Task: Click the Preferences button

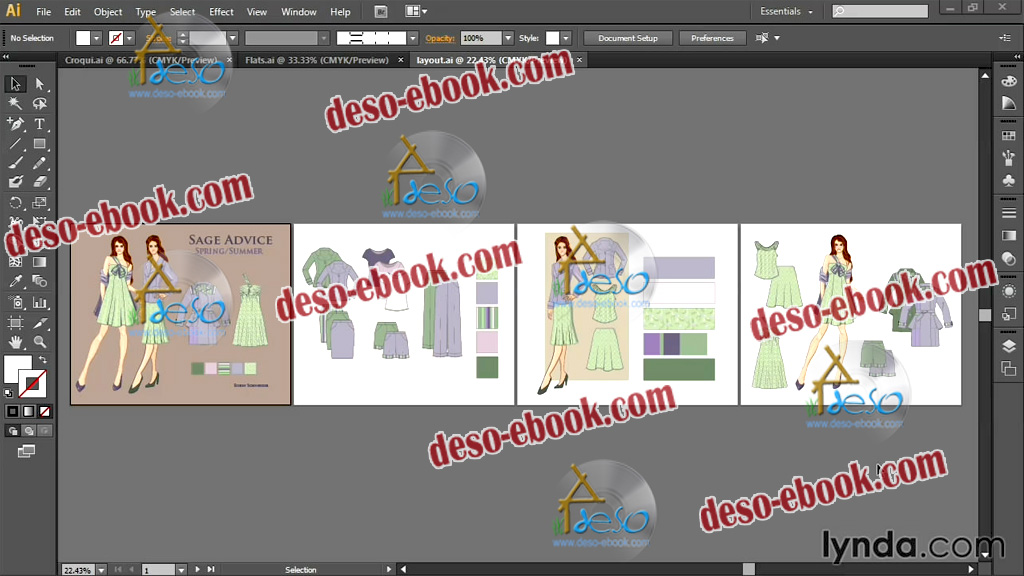Action: coord(712,38)
